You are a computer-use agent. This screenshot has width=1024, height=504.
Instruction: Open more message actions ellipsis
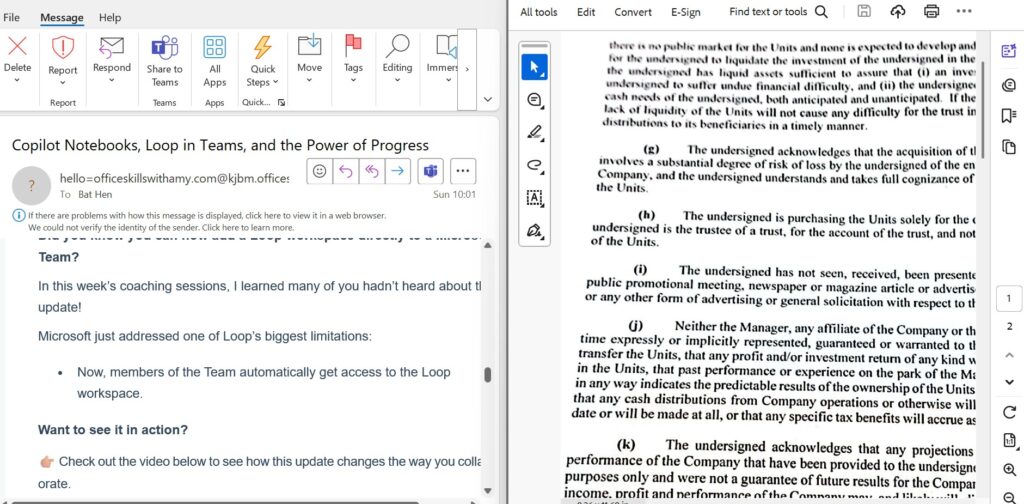coord(463,171)
